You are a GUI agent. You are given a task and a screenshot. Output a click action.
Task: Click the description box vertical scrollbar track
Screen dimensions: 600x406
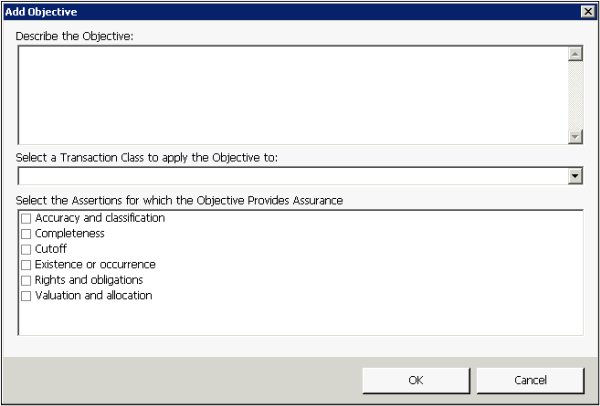575,95
